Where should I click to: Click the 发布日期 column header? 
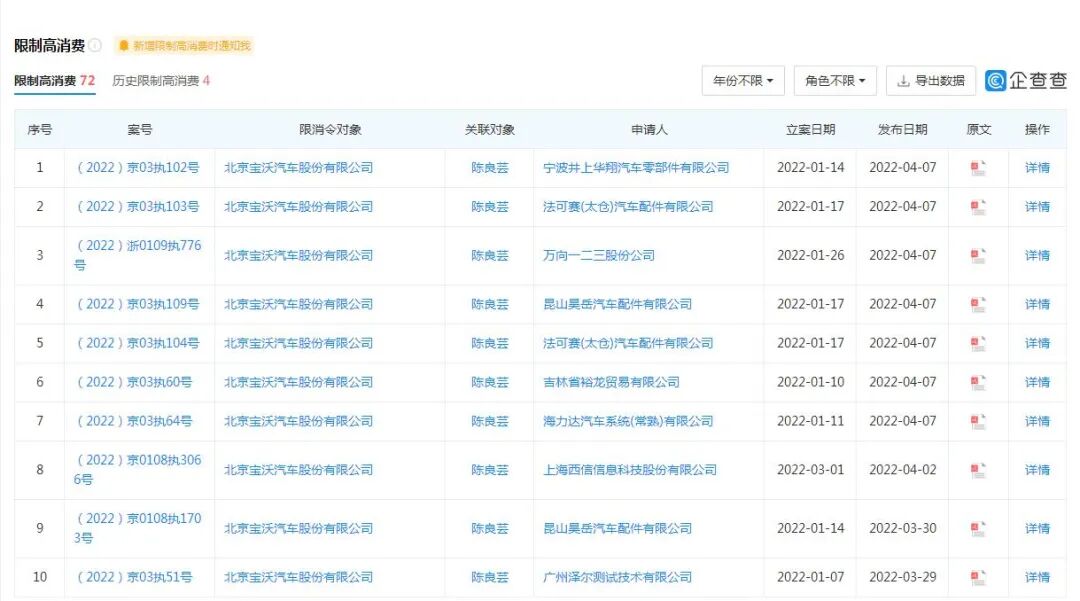click(902, 129)
